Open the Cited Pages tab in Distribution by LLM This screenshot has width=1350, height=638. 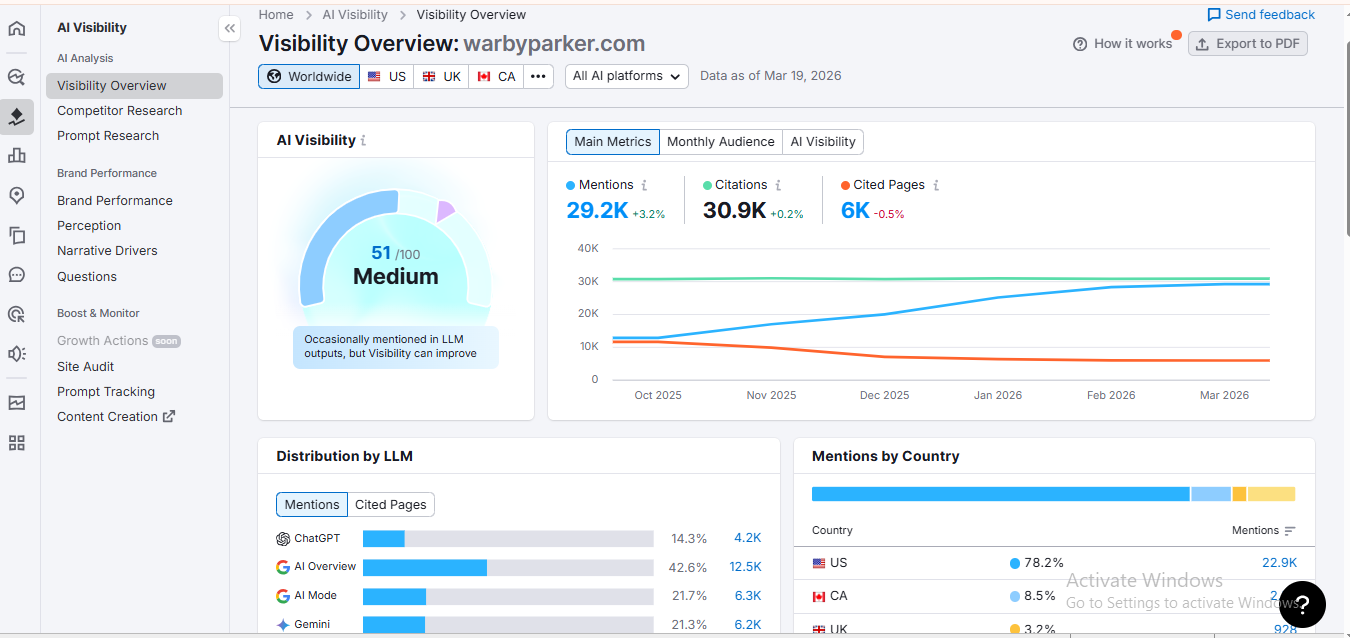(x=391, y=504)
